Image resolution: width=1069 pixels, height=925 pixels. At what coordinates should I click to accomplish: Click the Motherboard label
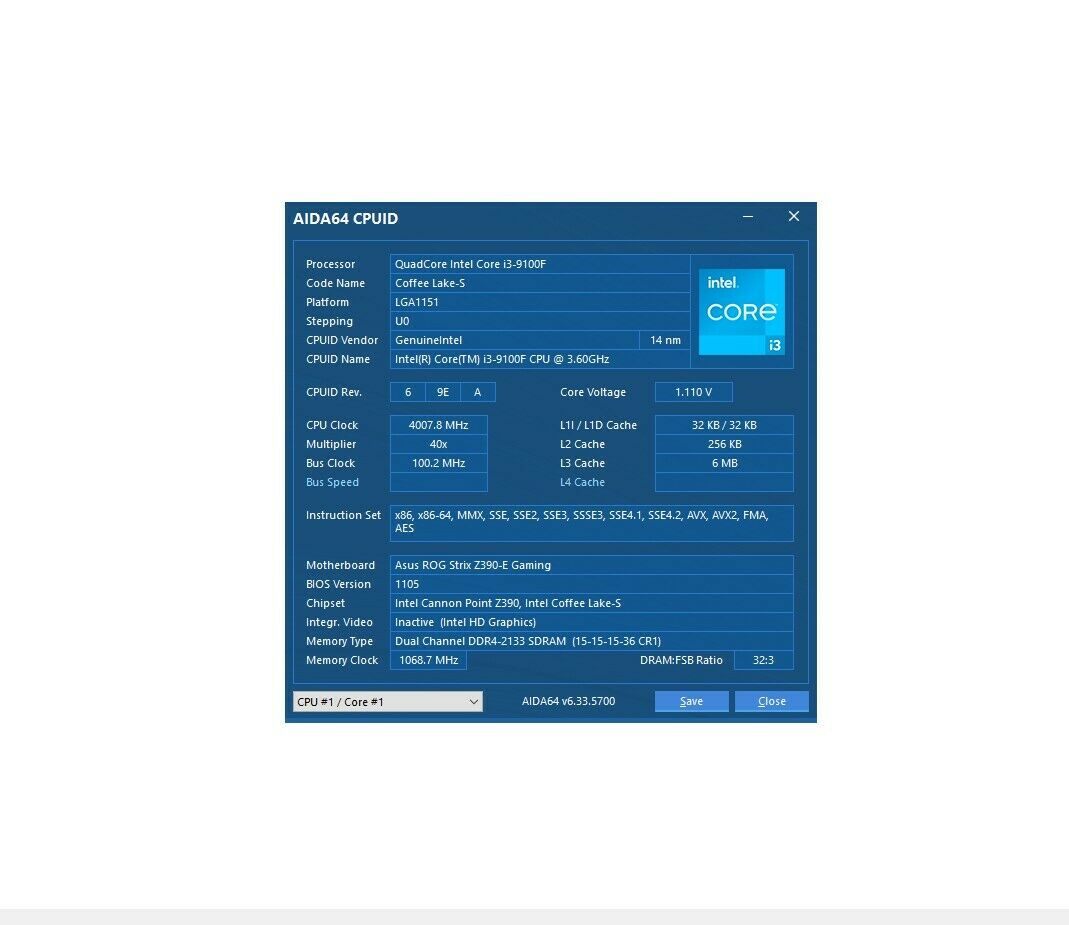pos(340,565)
